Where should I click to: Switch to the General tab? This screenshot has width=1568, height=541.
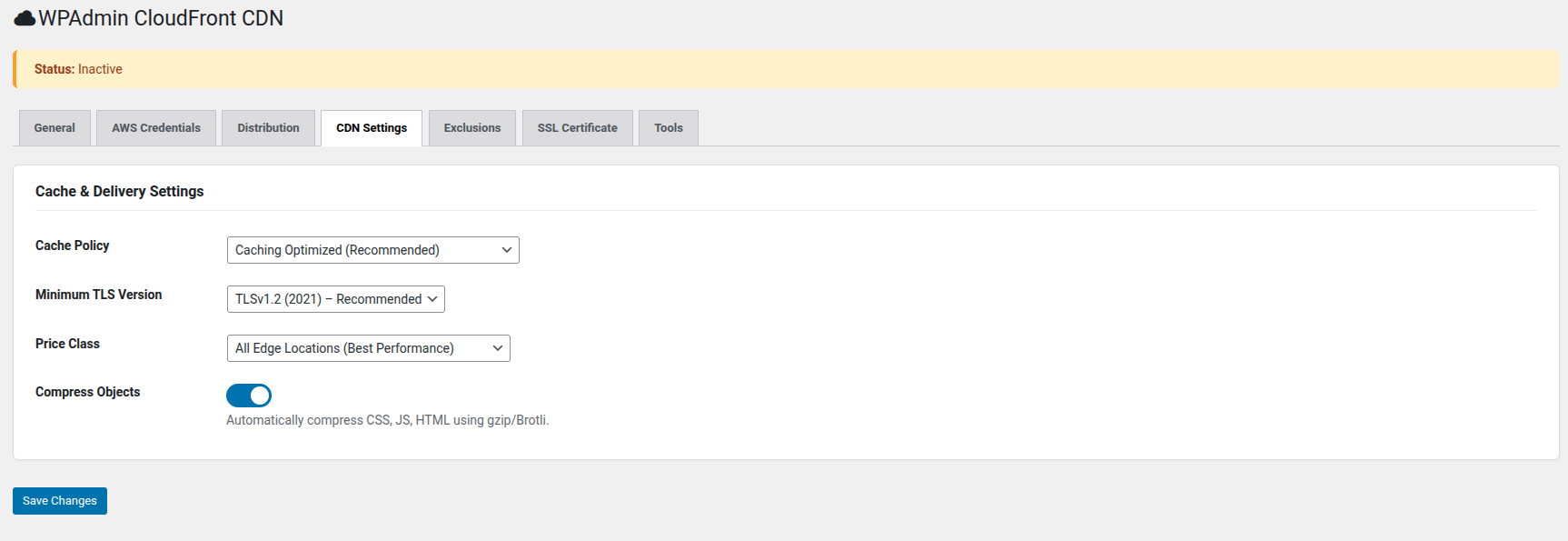pos(55,128)
